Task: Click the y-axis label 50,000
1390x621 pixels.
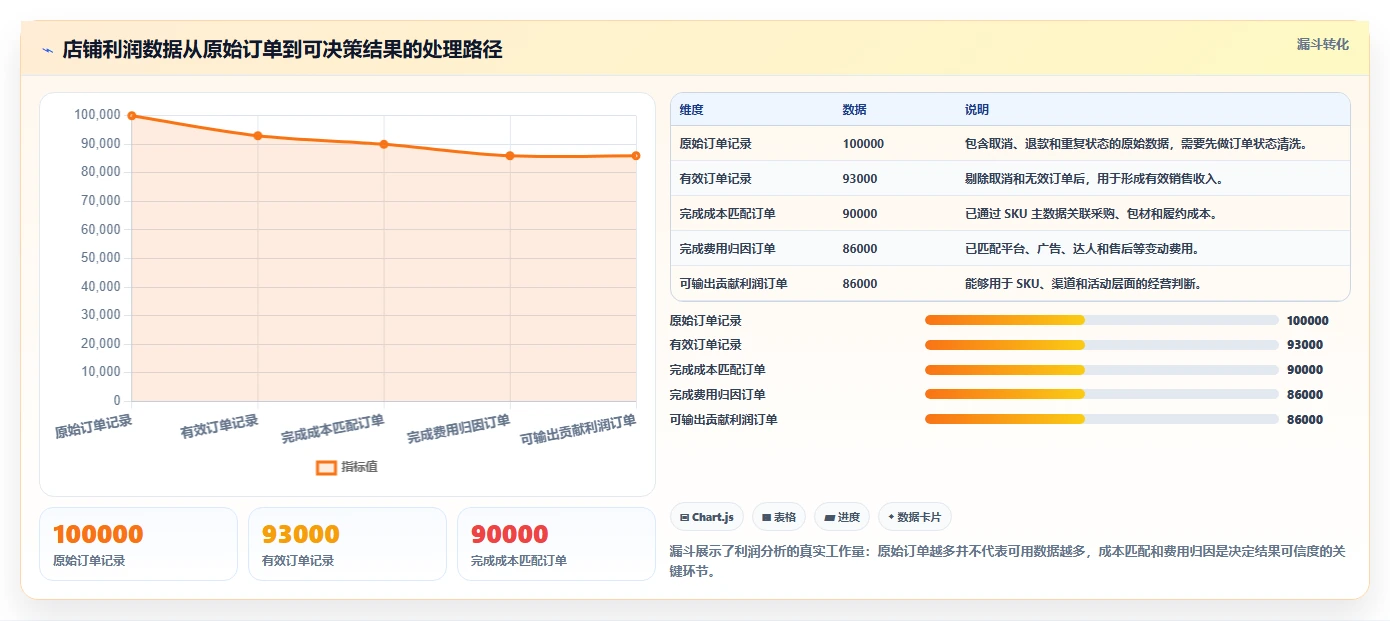Action: pyautogui.click(x=100, y=258)
